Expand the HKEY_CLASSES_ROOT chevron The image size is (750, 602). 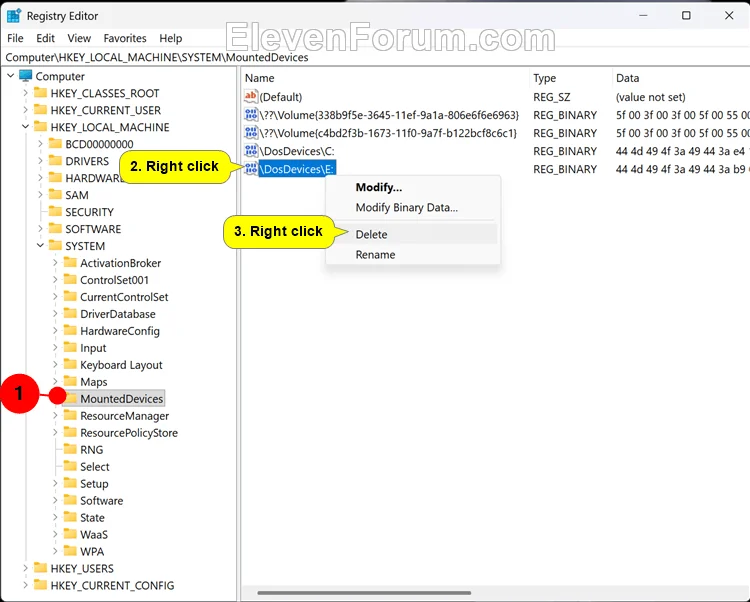coord(25,93)
